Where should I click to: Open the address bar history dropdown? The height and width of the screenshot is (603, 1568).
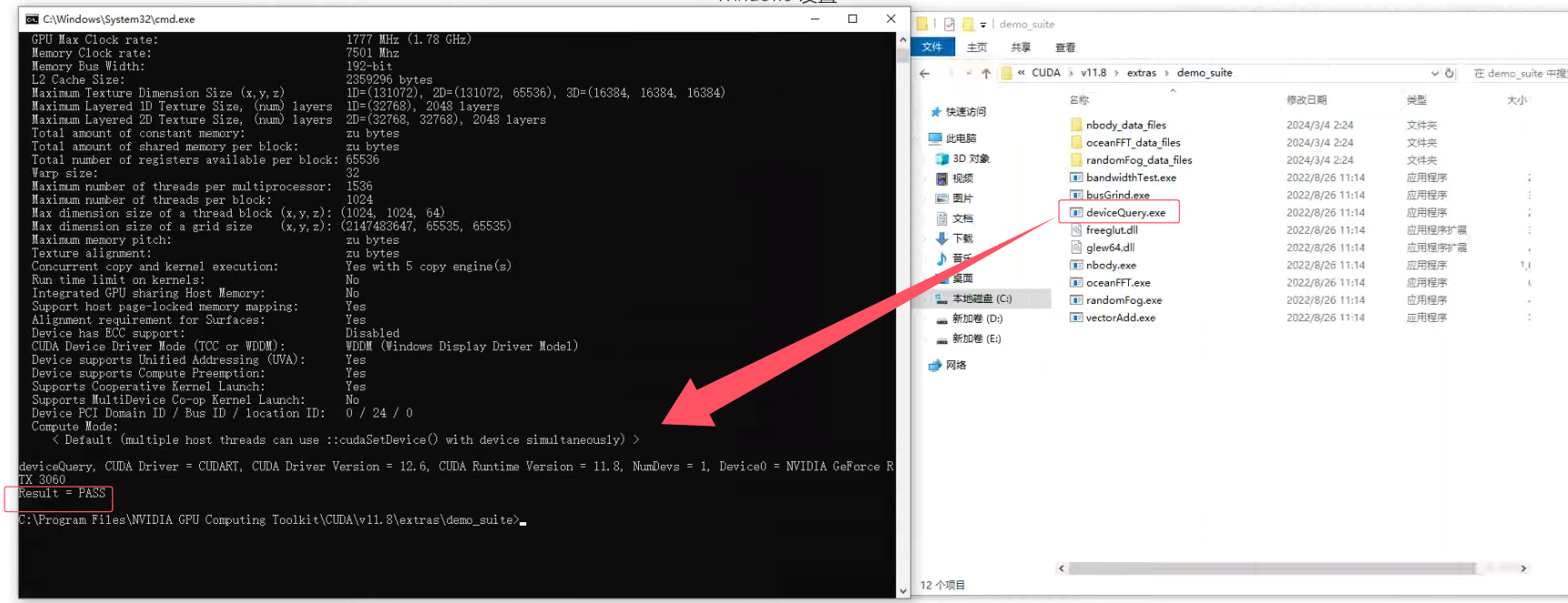(1434, 73)
